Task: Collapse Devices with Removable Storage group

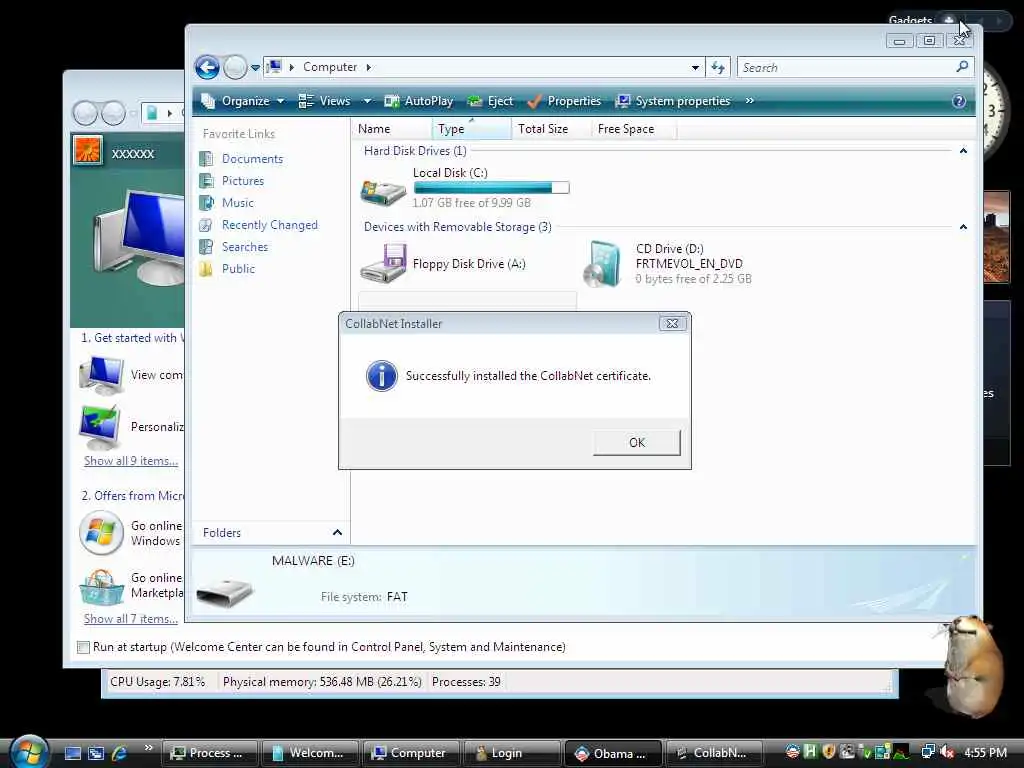Action: point(963,227)
